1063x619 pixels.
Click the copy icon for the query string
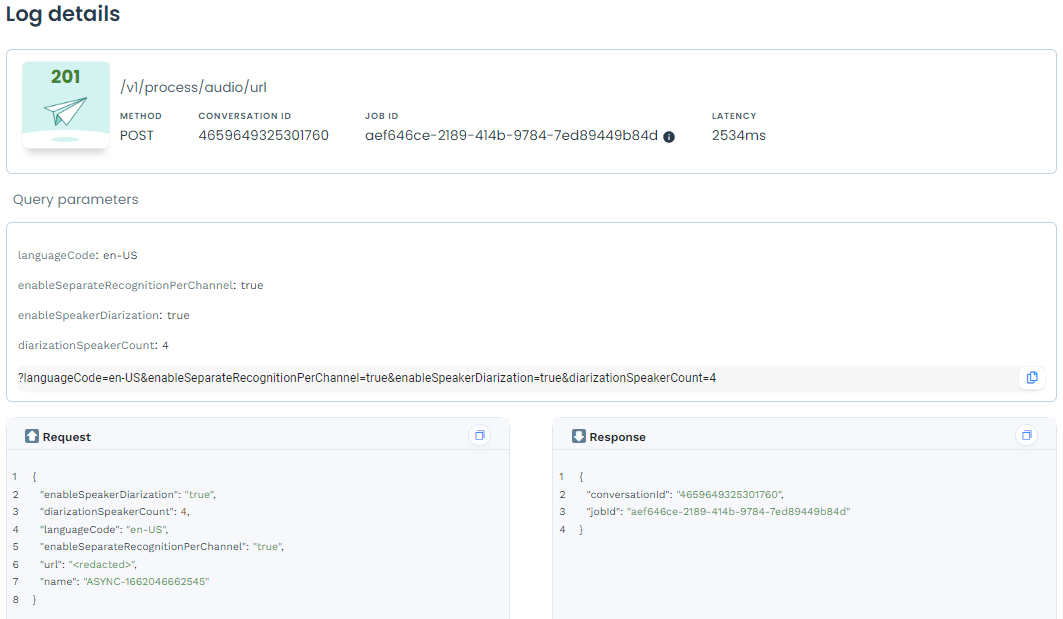tap(1032, 378)
